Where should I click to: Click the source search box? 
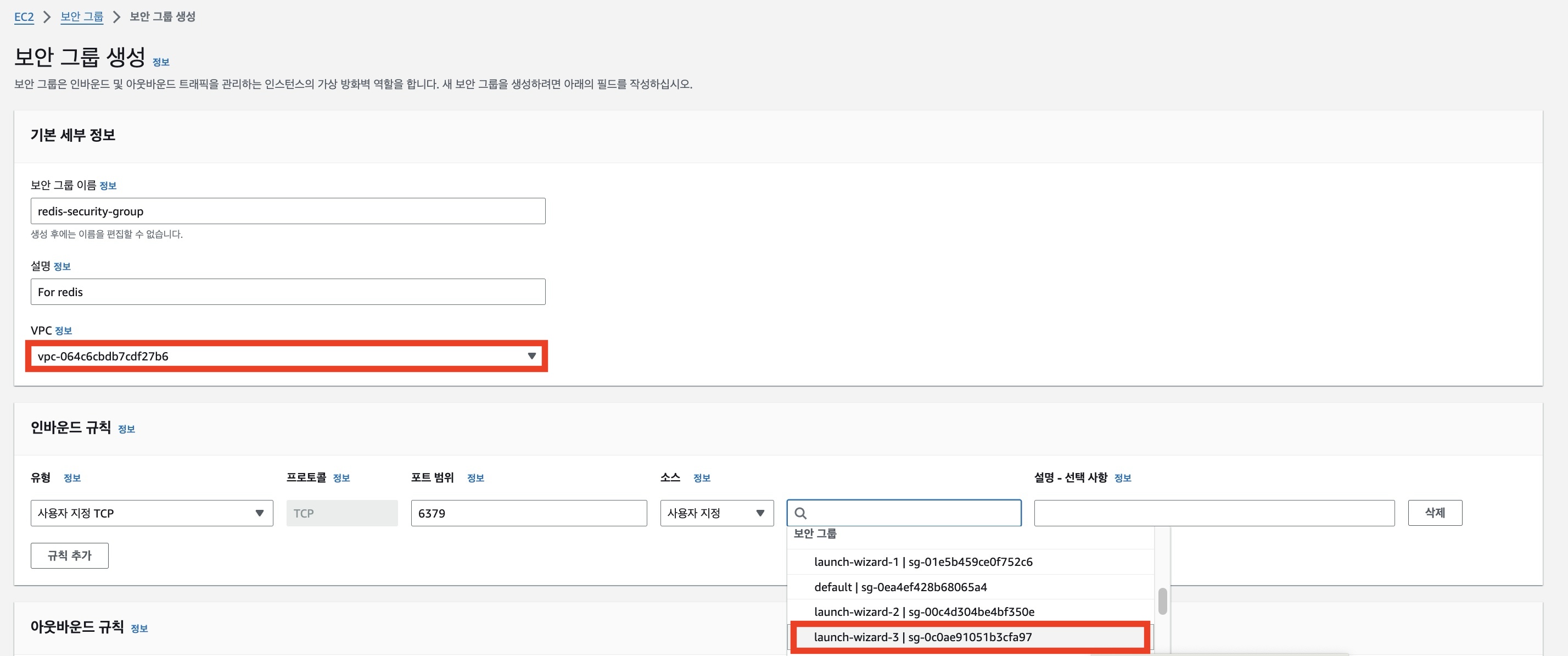[903, 513]
